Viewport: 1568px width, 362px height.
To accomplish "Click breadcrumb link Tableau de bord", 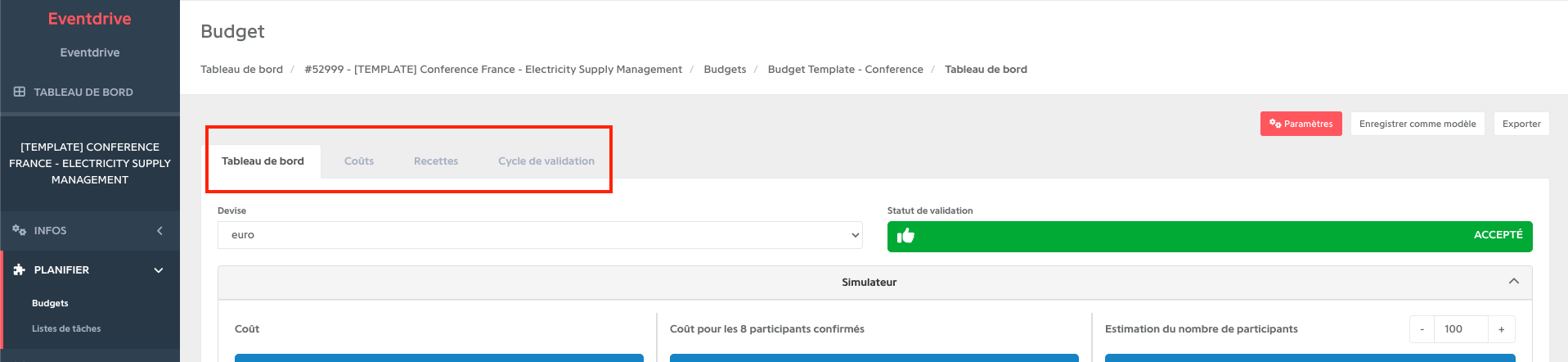I will coord(241,70).
